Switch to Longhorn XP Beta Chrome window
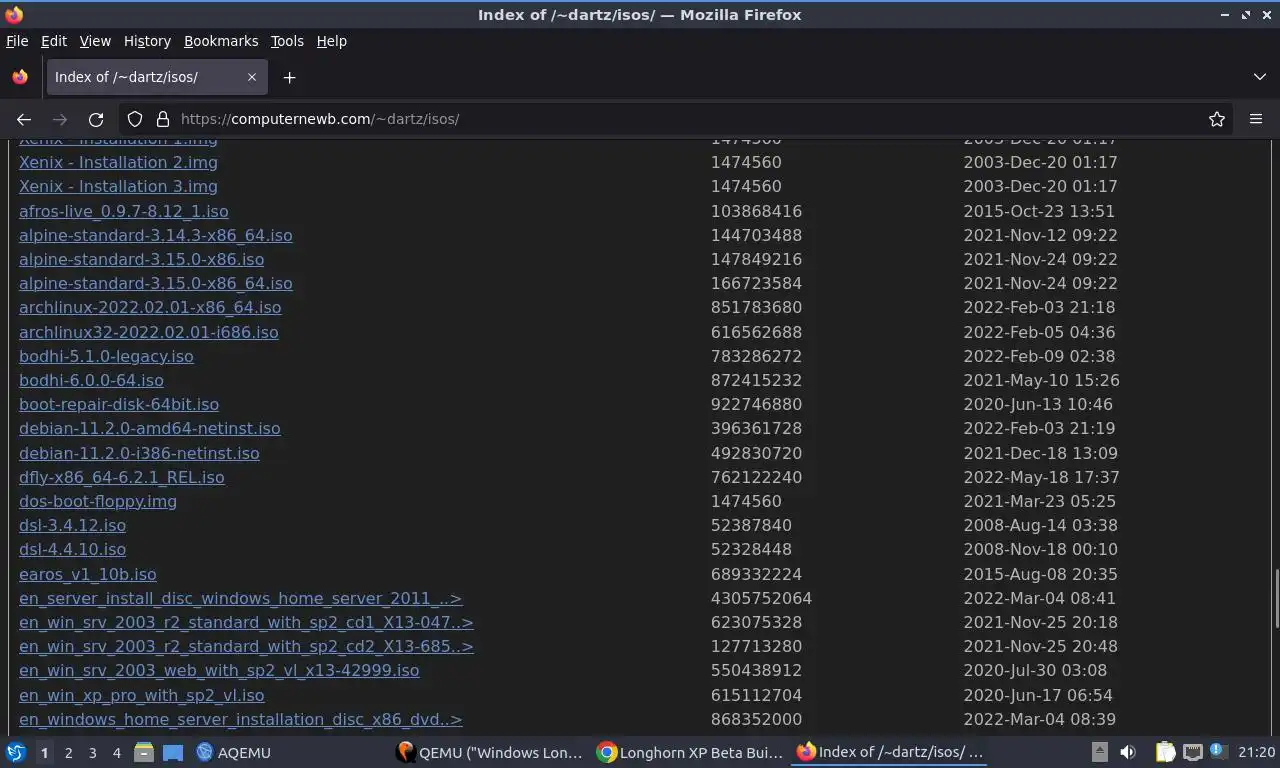Image resolution: width=1280 pixels, height=768 pixels. click(x=691, y=752)
